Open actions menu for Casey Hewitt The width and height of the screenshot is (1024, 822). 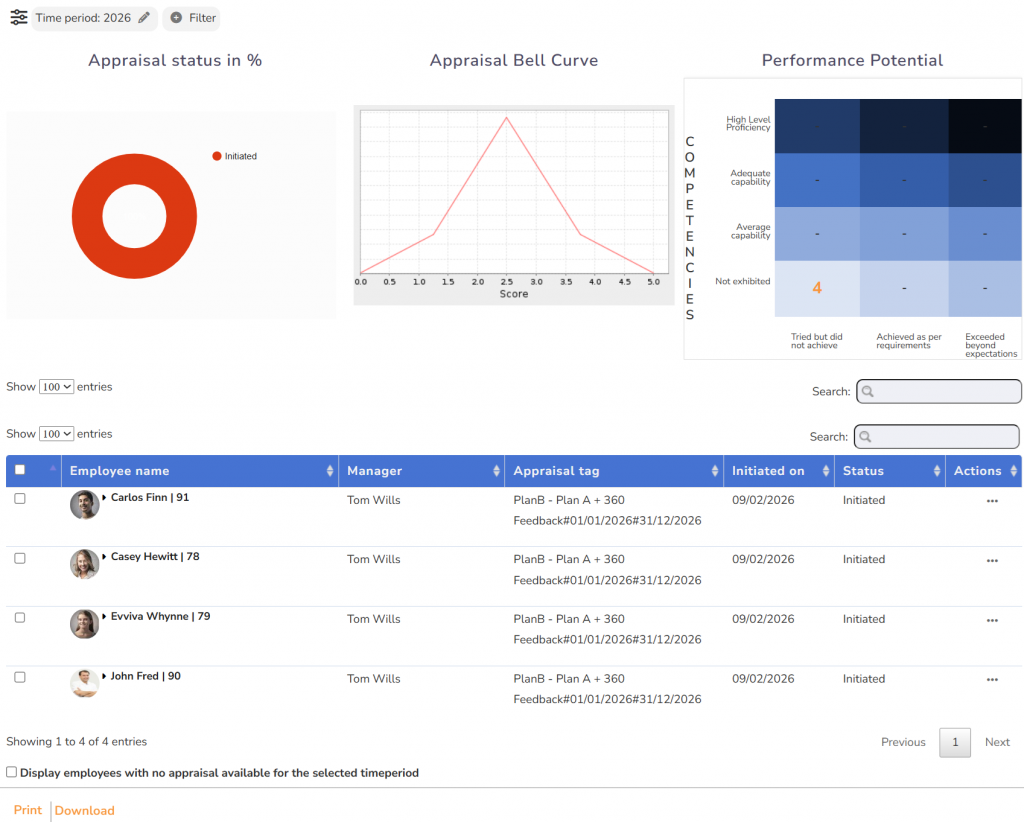(991, 561)
